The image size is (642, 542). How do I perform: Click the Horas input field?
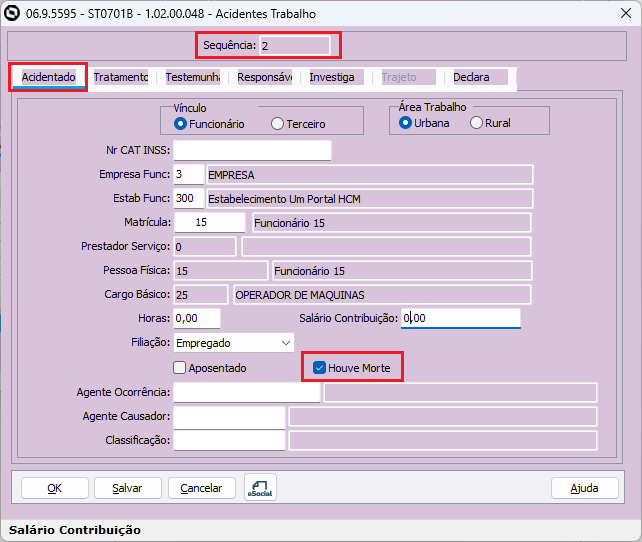pos(197,318)
